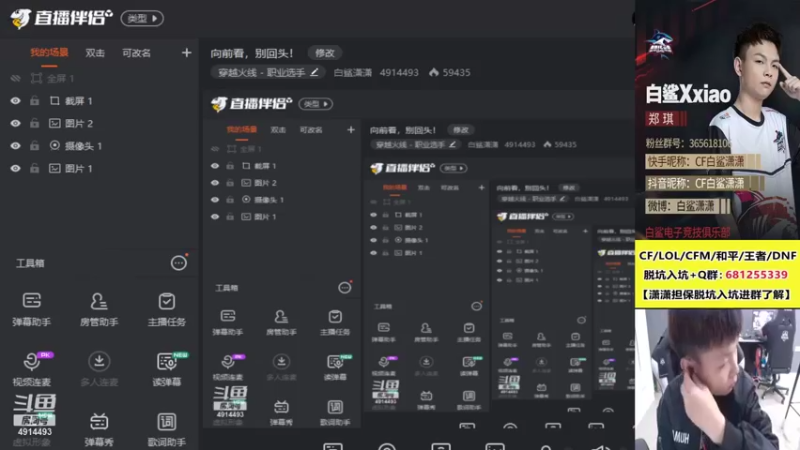Click 修改 next to the stream title
Viewport: 800px width, 450px height.
pos(324,53)
